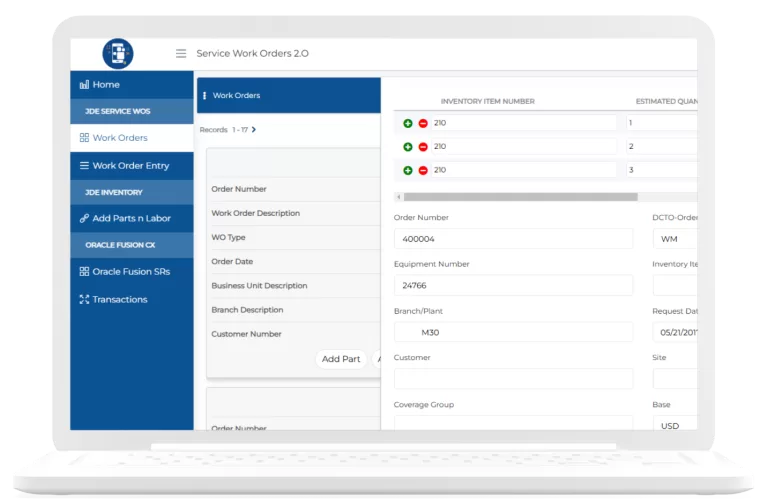Click the app logo icon
768x499 pixels.
pyautogui.click(x=118, y=53)
